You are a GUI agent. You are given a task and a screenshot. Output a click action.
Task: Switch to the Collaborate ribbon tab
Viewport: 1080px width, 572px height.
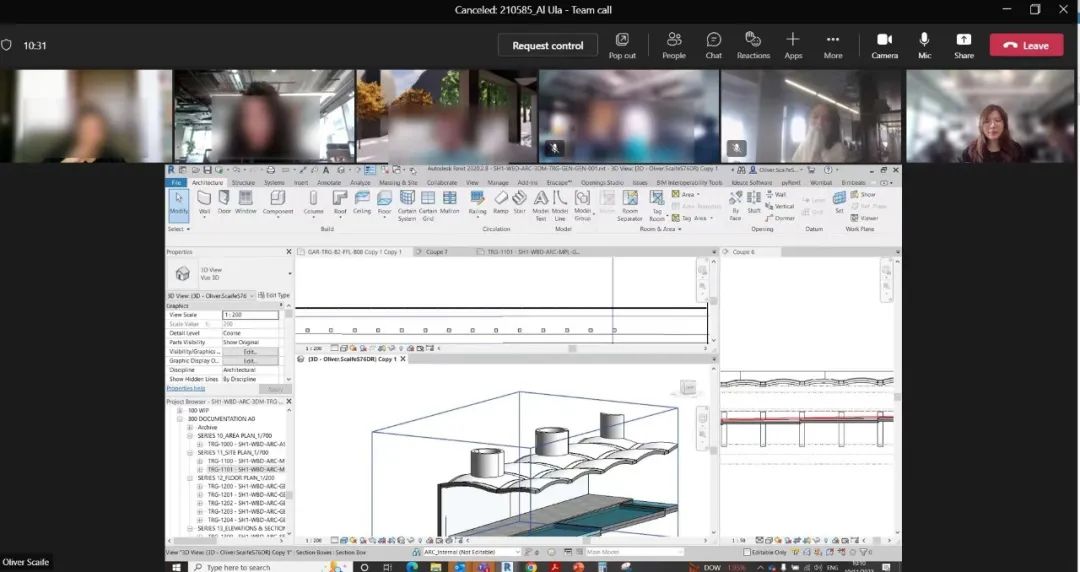(442, 183)
